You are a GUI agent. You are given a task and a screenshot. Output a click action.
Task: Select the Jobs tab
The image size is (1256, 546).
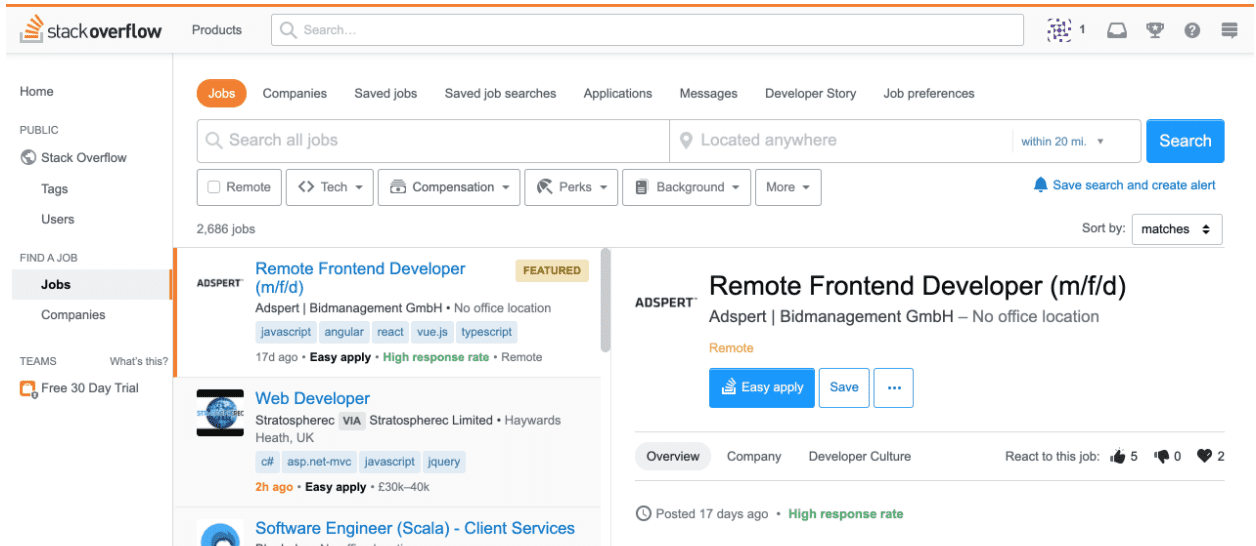[x=222, y=93]
